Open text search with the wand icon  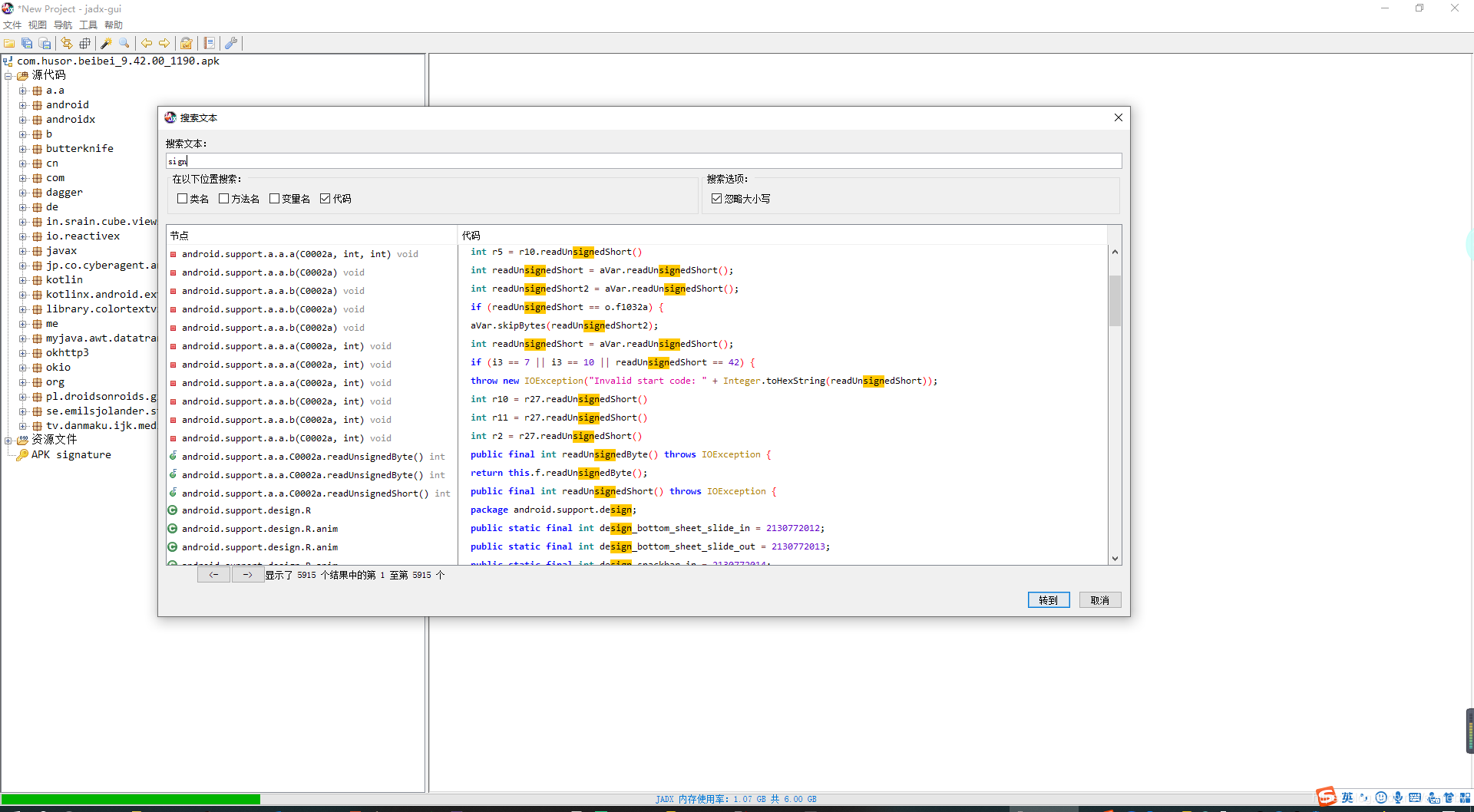coord(107,43)
